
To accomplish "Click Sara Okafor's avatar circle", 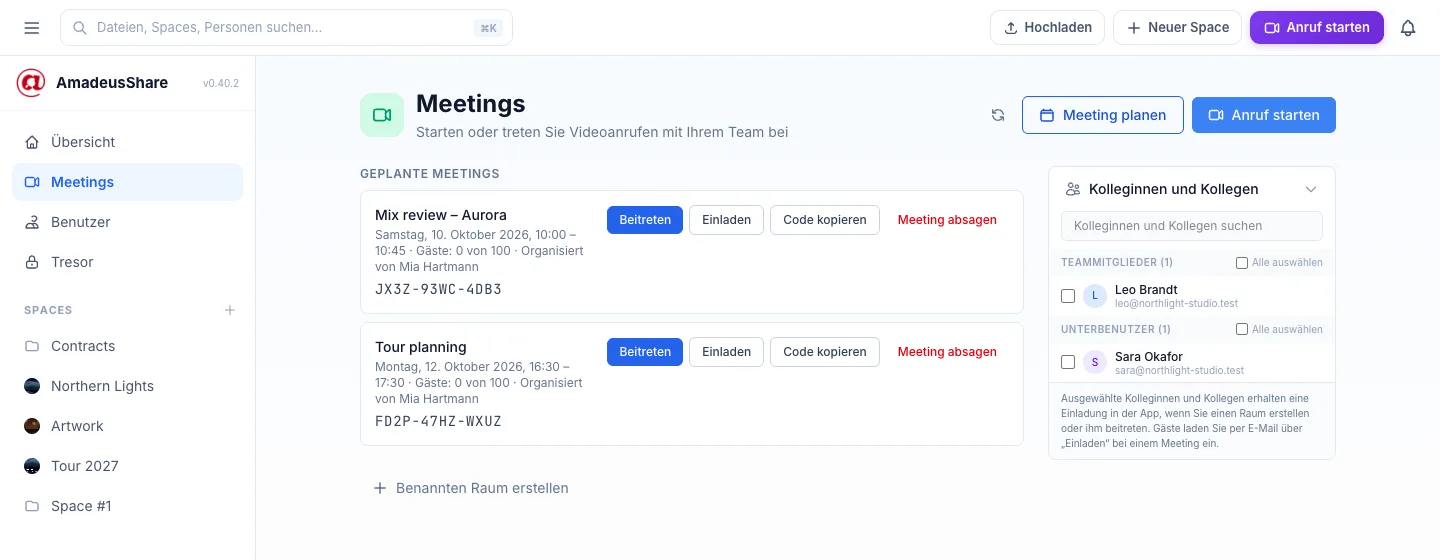I will tap(1095, 362).
